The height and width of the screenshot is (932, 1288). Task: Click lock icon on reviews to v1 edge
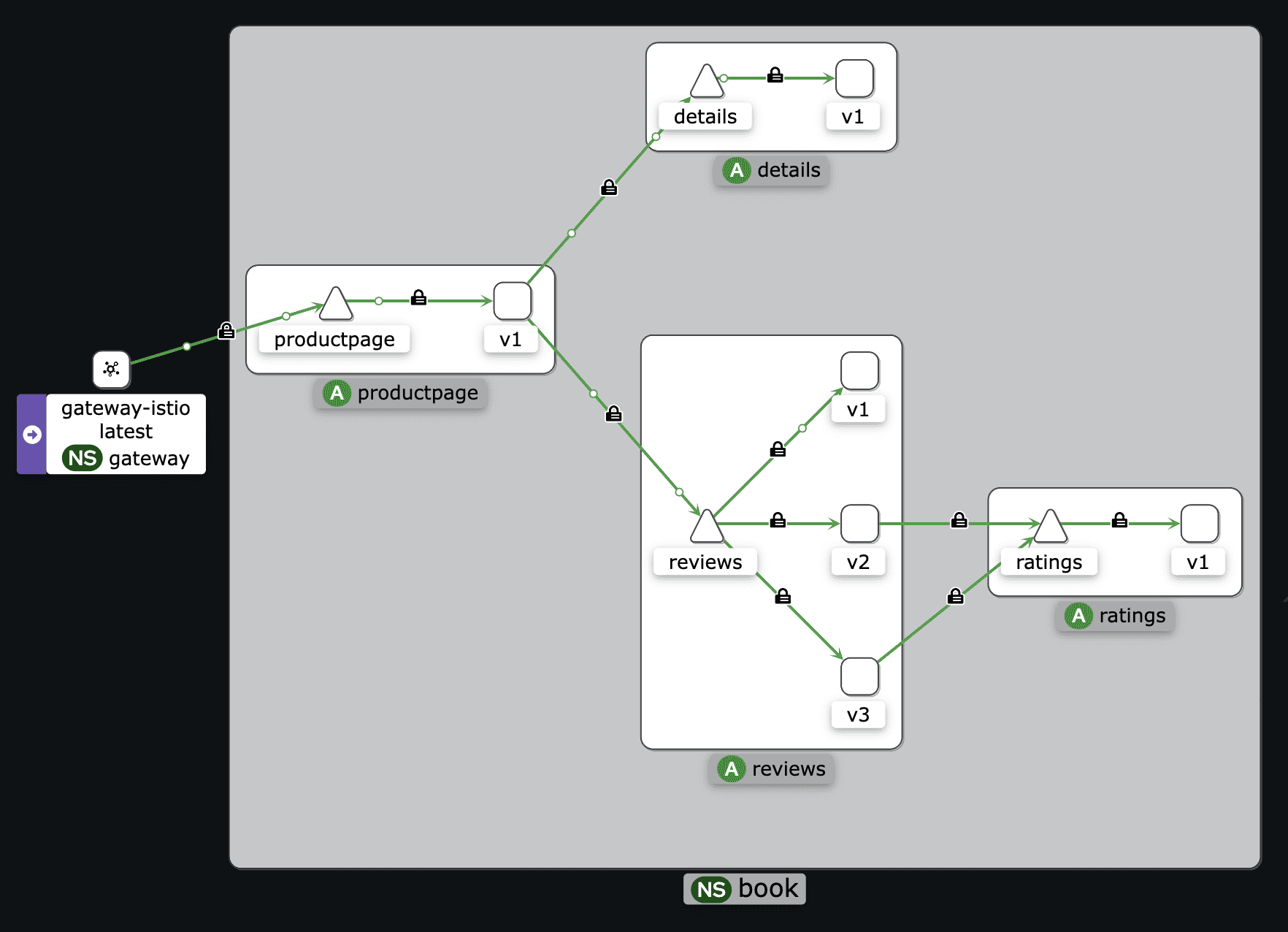pyautogui.click(x=778, y=449)
